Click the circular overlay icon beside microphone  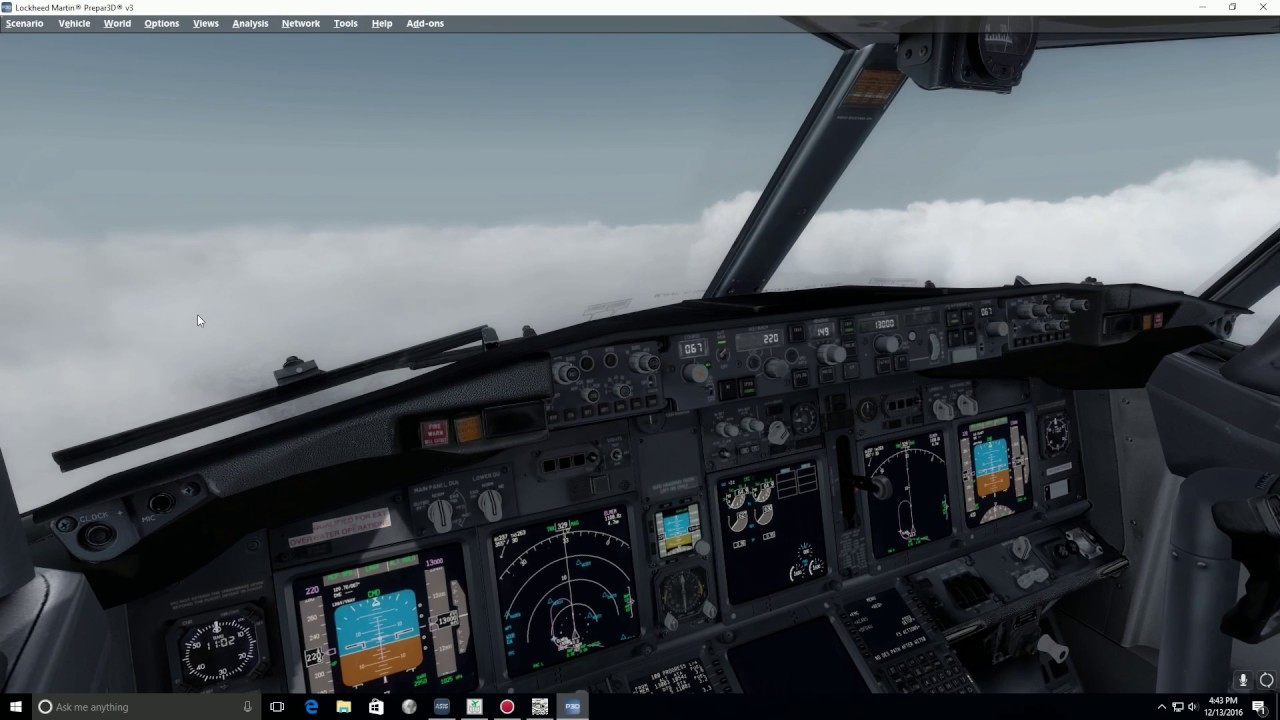coord(1266,680)
